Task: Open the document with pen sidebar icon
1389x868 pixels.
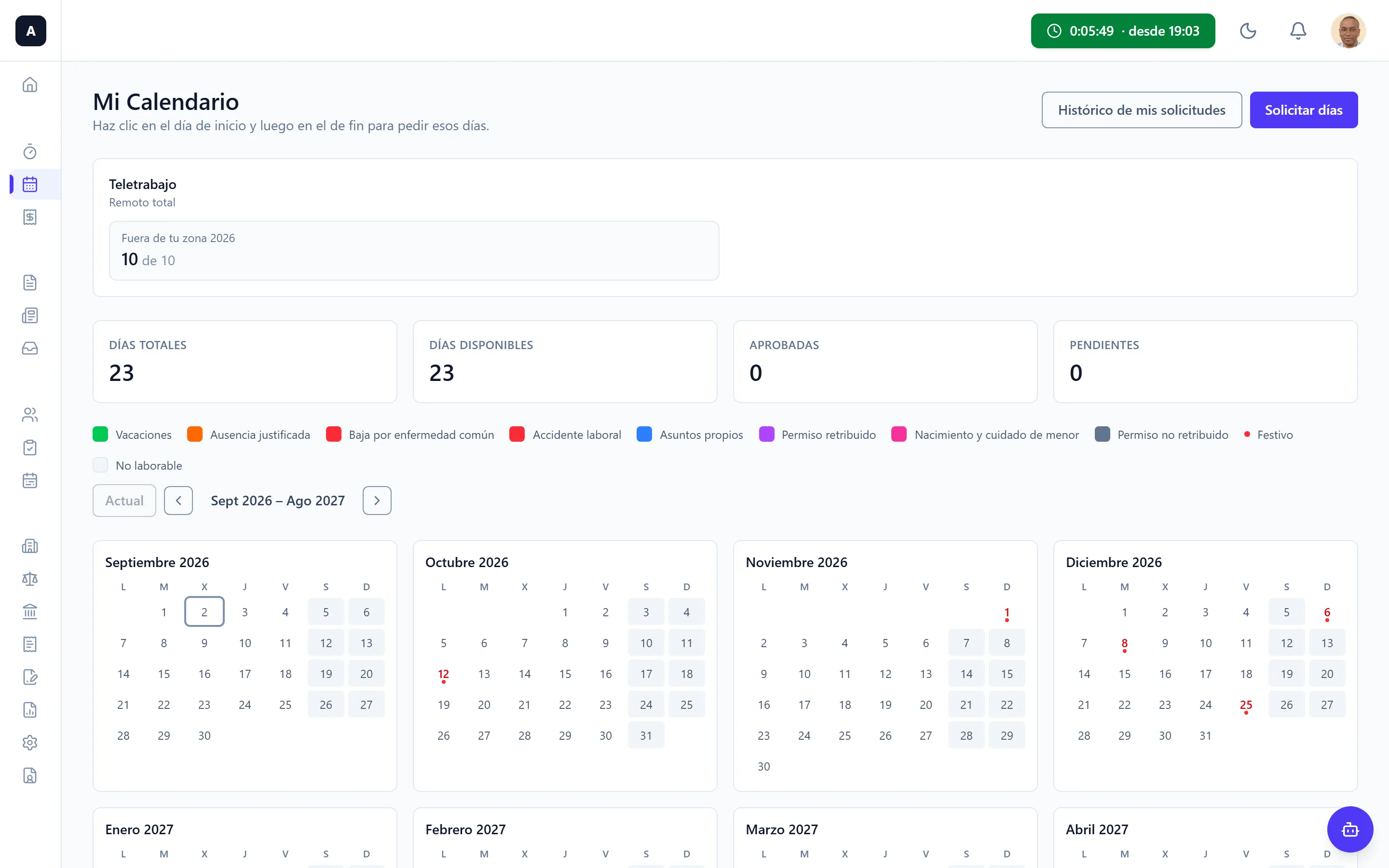Action: pyautogui.click(x=30, y=678)
